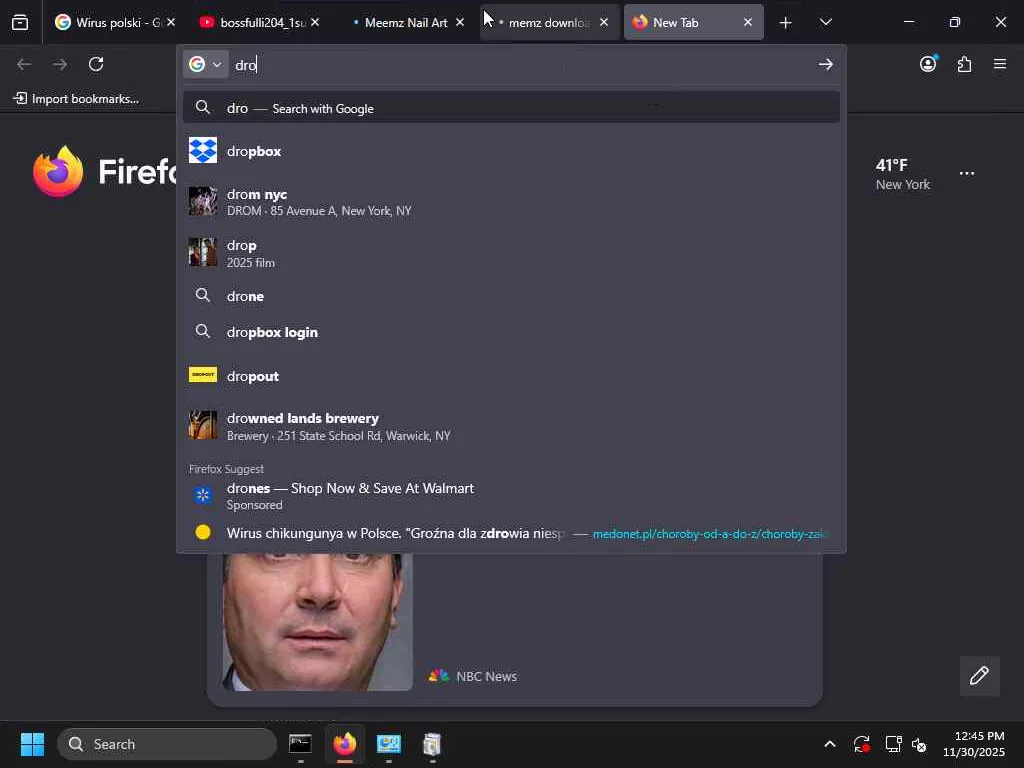Open the Firefox View tab list icon
The image size is (1024, 768).
(20, 22)
